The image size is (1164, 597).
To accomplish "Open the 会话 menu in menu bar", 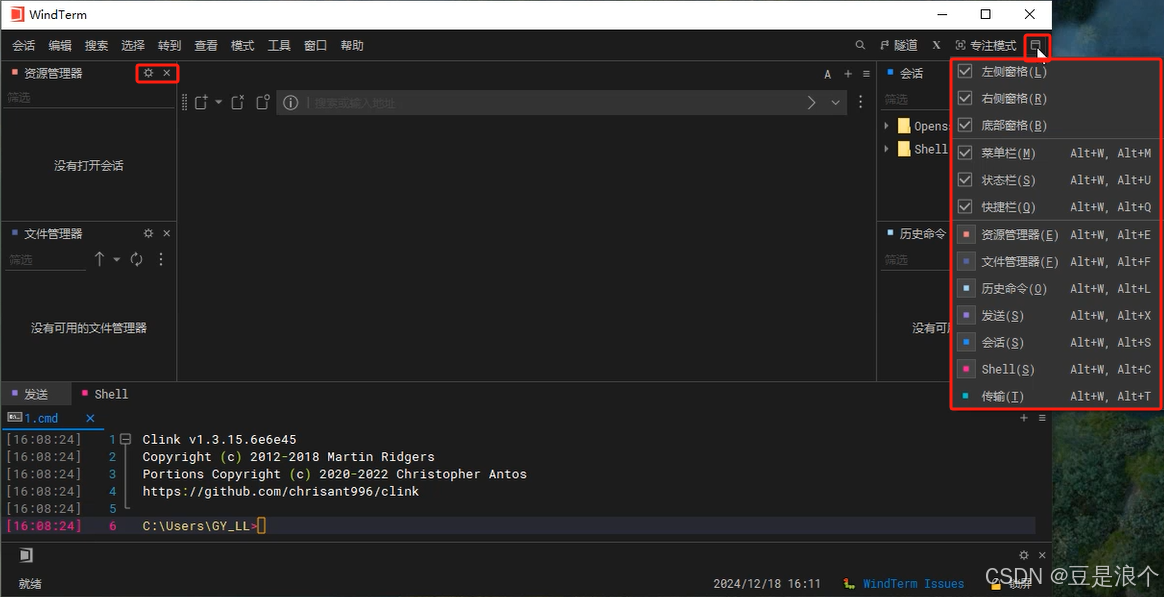I will point(24,45).
